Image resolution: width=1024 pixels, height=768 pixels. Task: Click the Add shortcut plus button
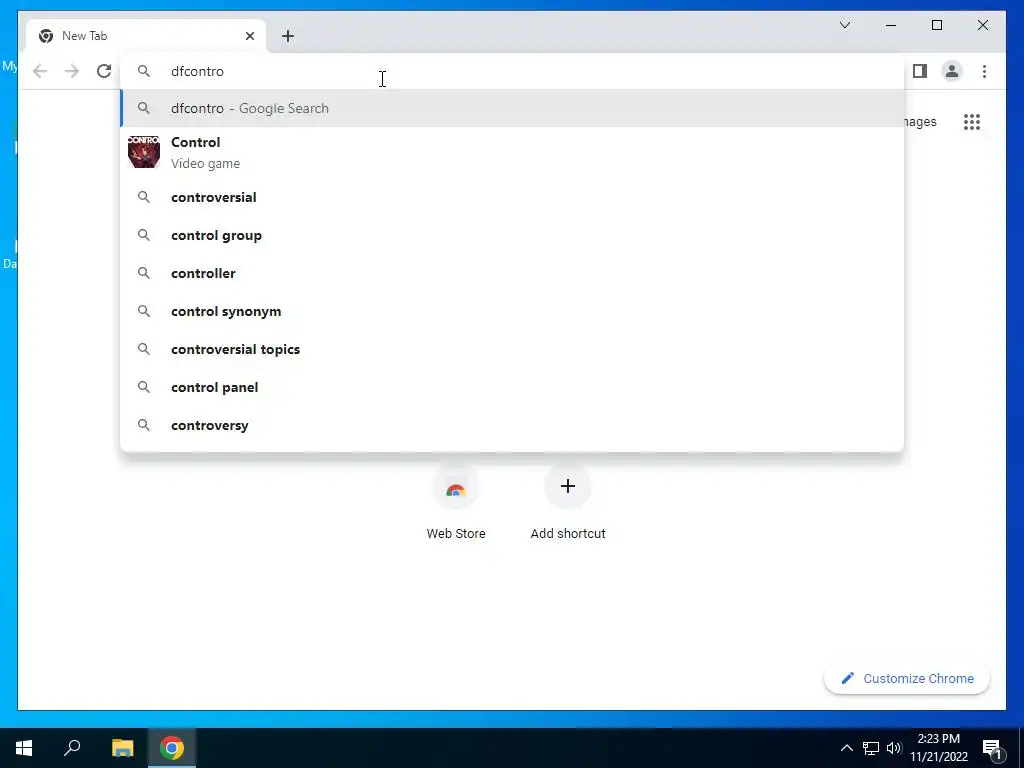568,487
